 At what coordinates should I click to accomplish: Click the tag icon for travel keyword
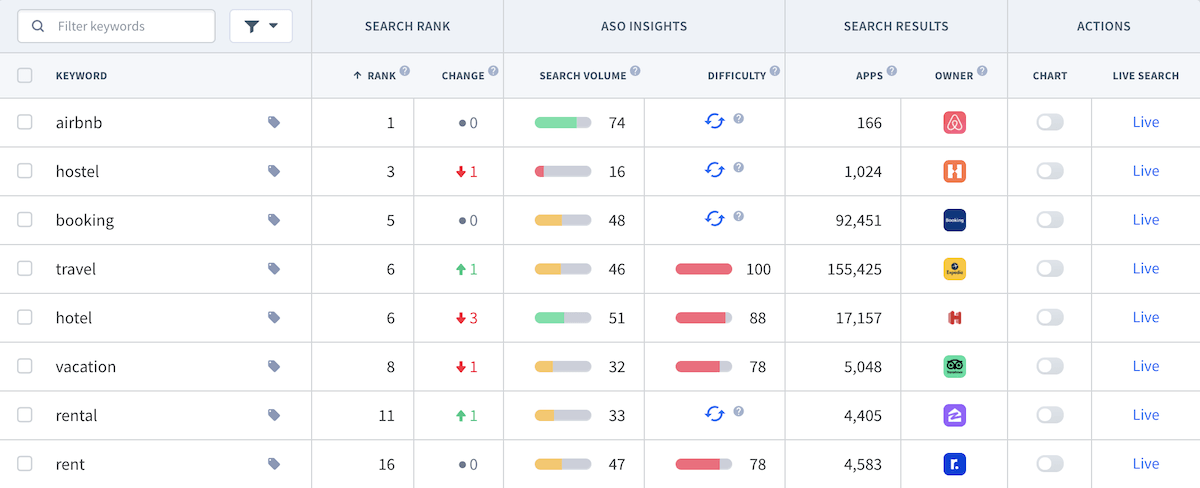point(274,269)
